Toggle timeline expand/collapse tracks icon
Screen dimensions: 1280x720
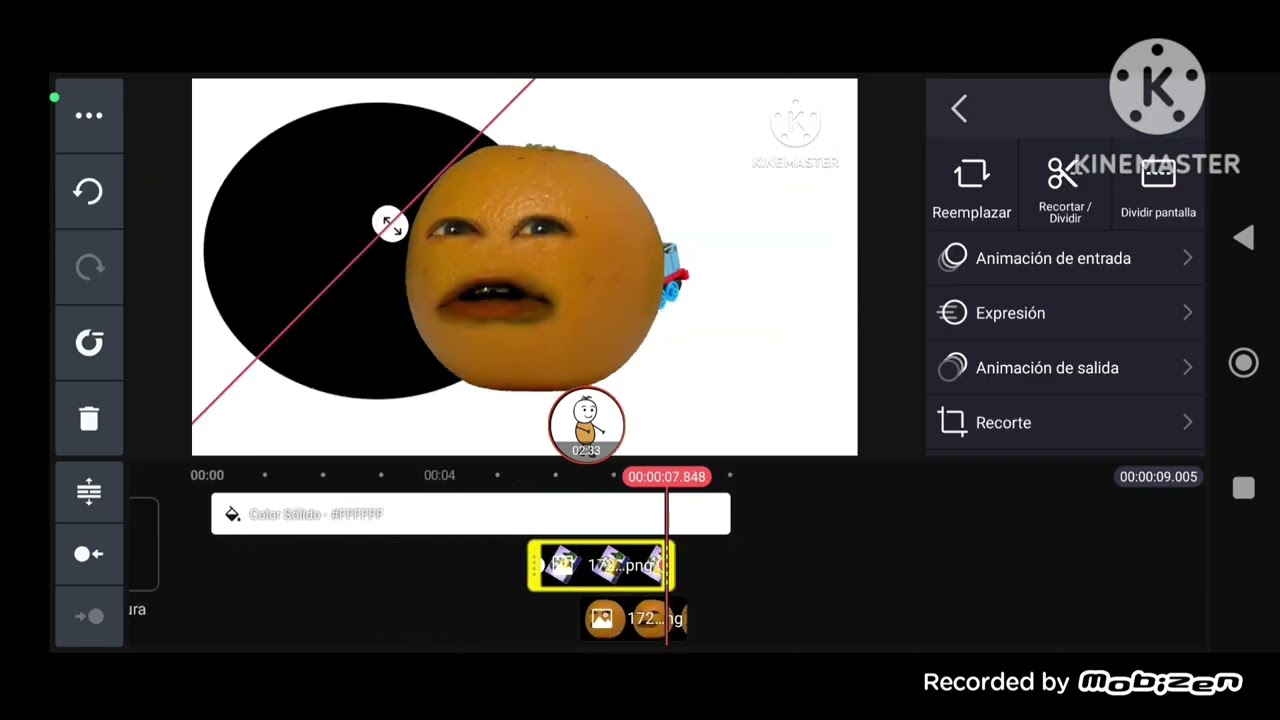coord(89,491)
